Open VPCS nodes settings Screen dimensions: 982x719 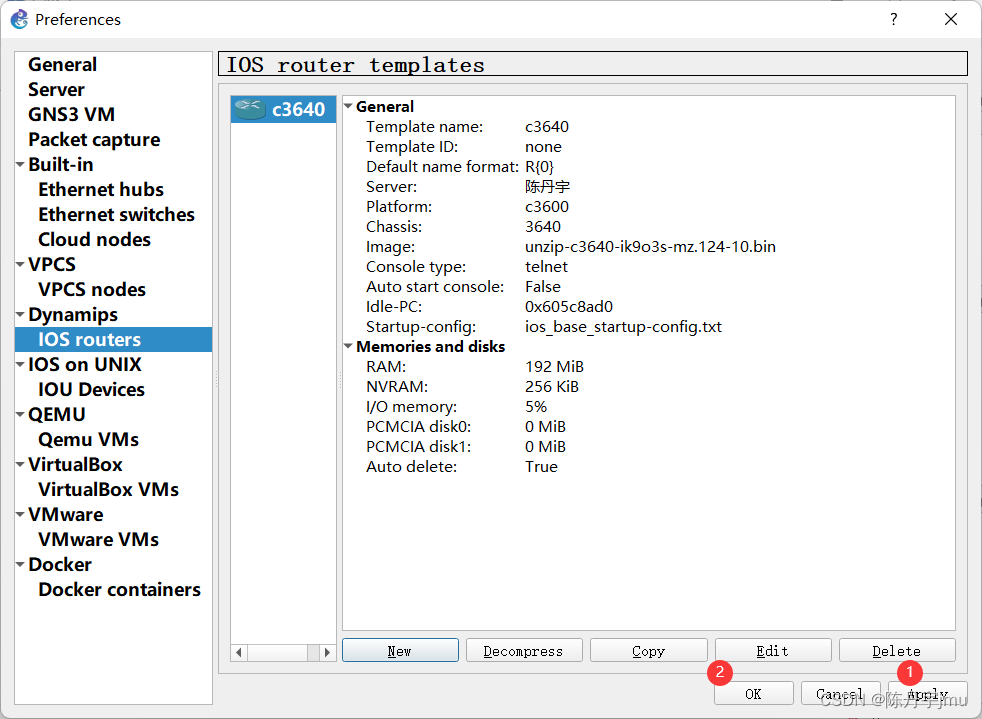click(92, 290)
